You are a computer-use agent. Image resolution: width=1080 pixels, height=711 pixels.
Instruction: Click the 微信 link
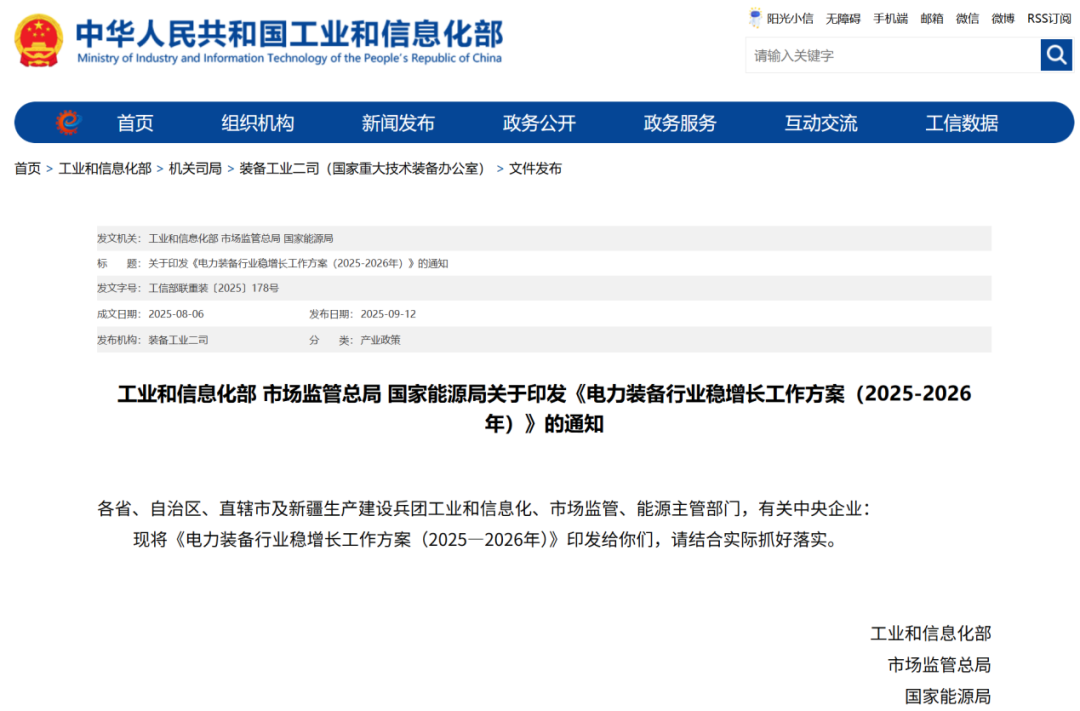(x=968, y=19)
